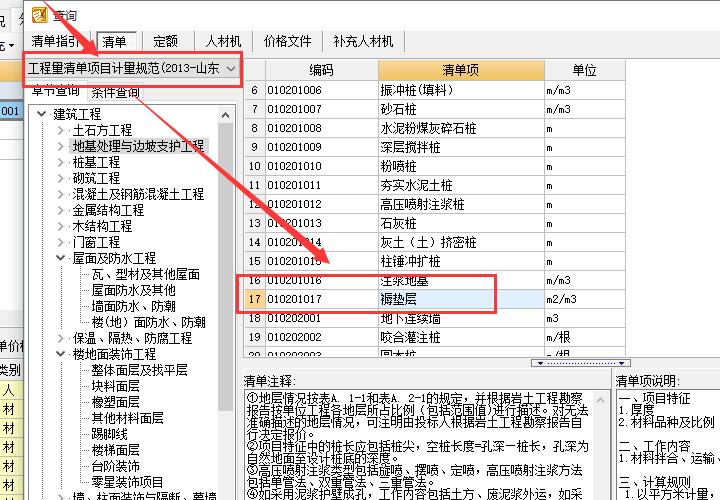Expand the 保温、隔热、防腐工程 node
720x500 pixels.
tap(61, 338)
